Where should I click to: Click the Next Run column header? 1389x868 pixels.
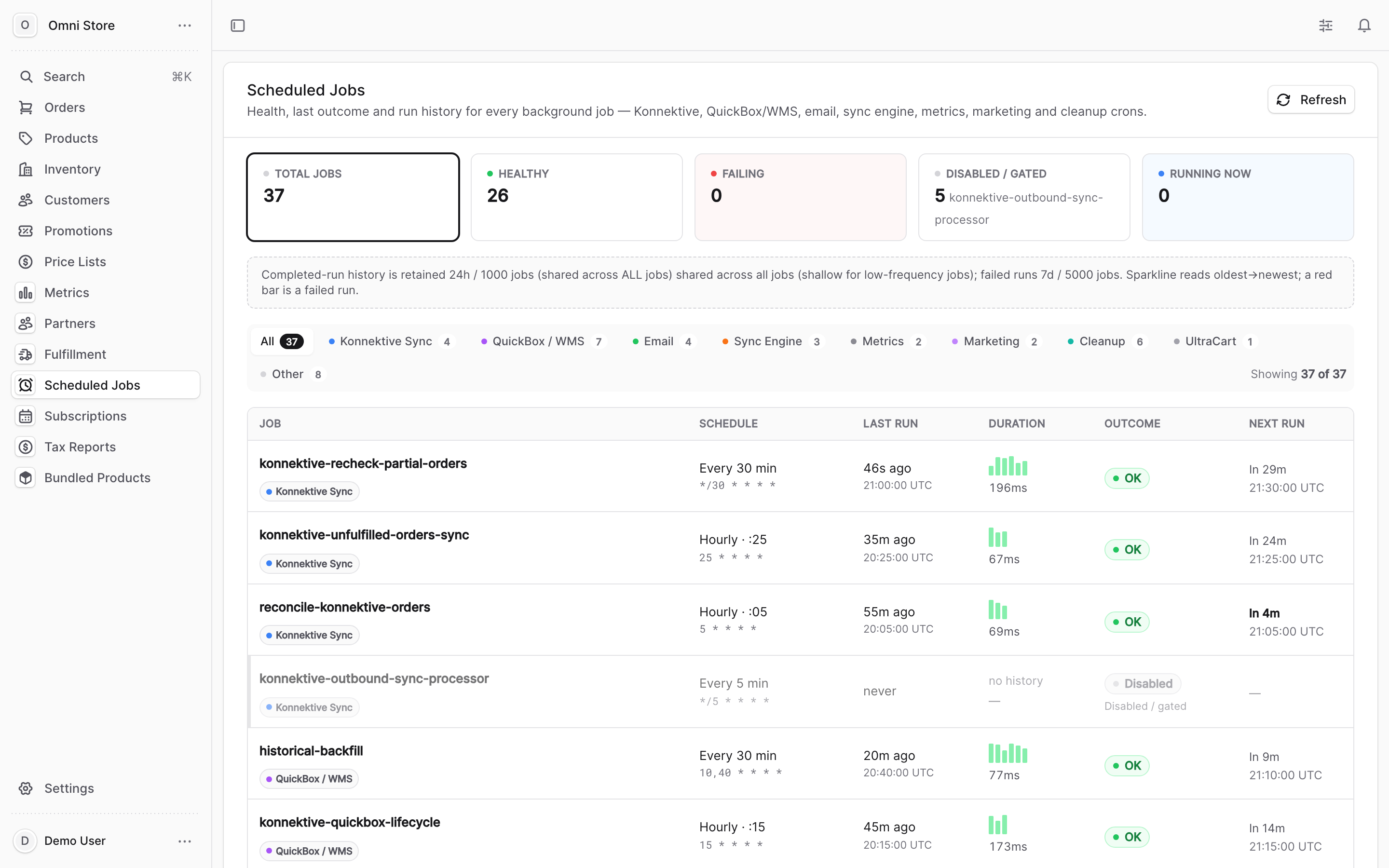coord(1277,424)
